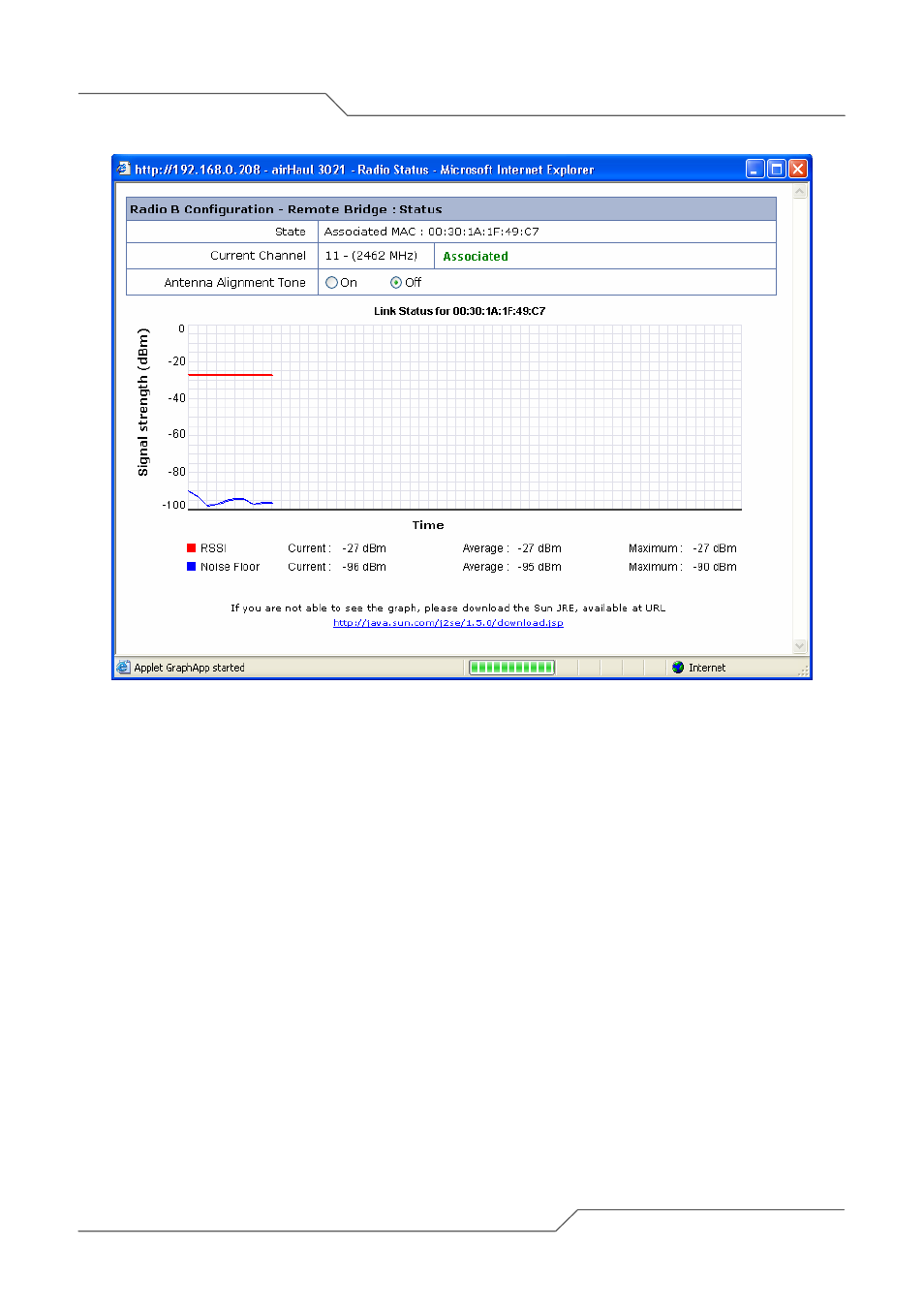Click the red RSSI line on graph
Viewport: 924px width, 1309px height.
point(231,375)
